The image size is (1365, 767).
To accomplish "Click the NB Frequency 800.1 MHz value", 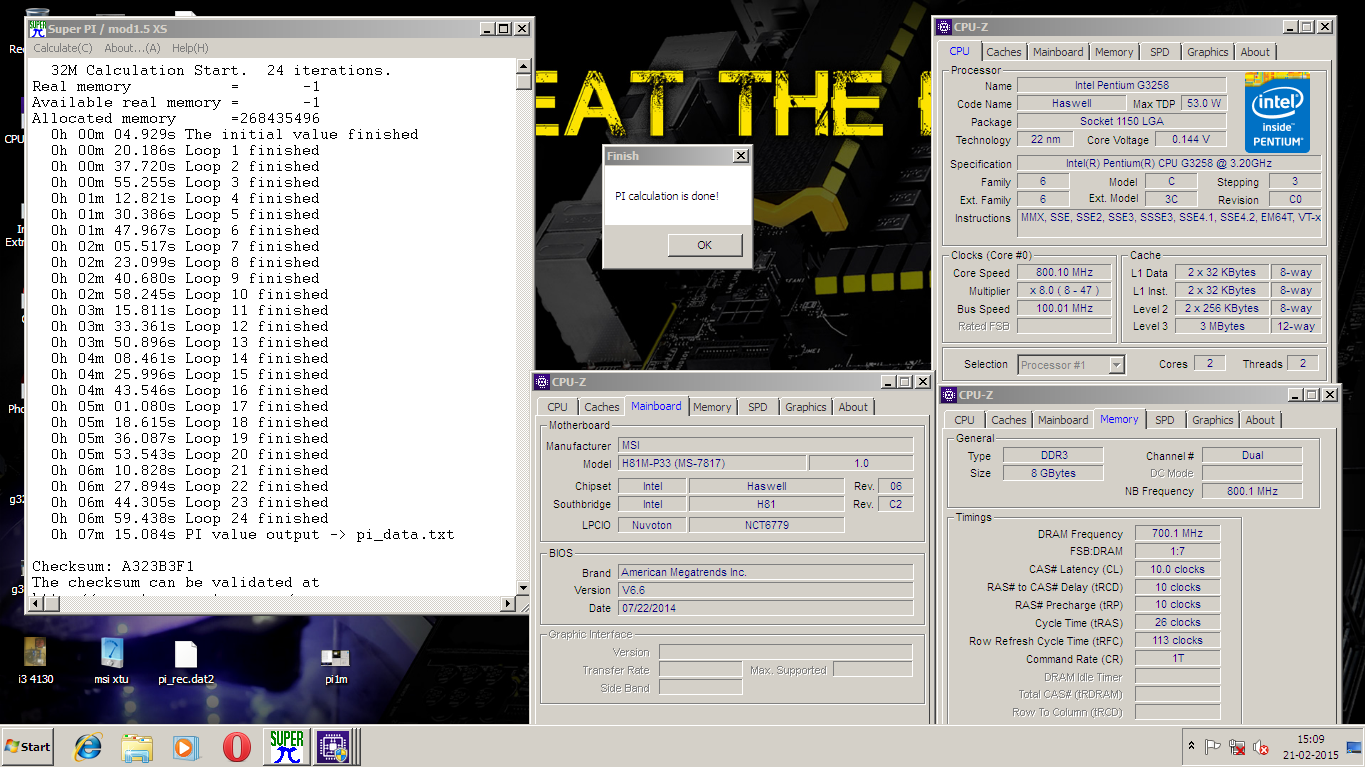I will pyautogui.click(x=1251, y=491).
